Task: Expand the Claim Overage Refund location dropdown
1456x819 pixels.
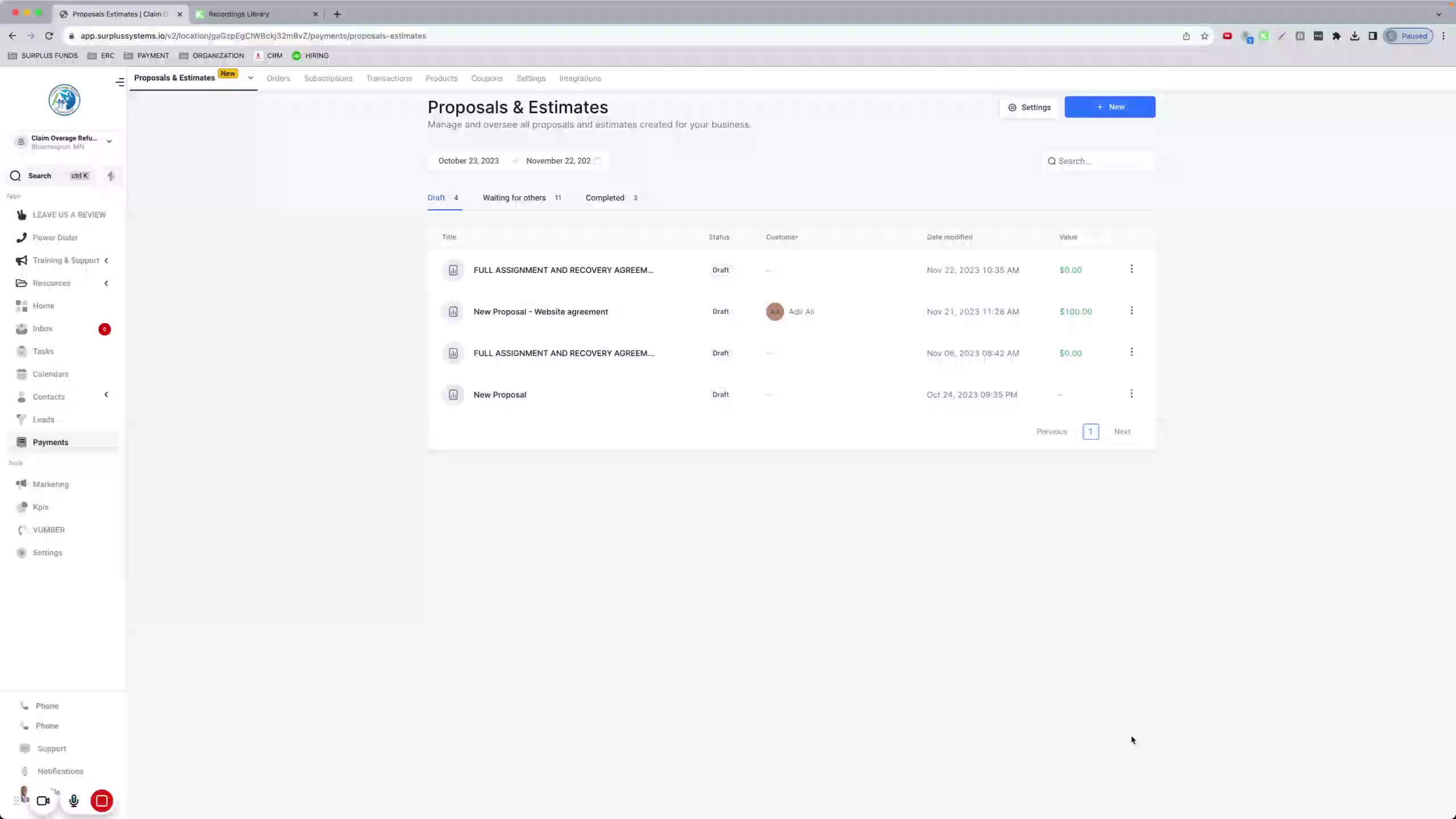Action: tap(109, 142)
